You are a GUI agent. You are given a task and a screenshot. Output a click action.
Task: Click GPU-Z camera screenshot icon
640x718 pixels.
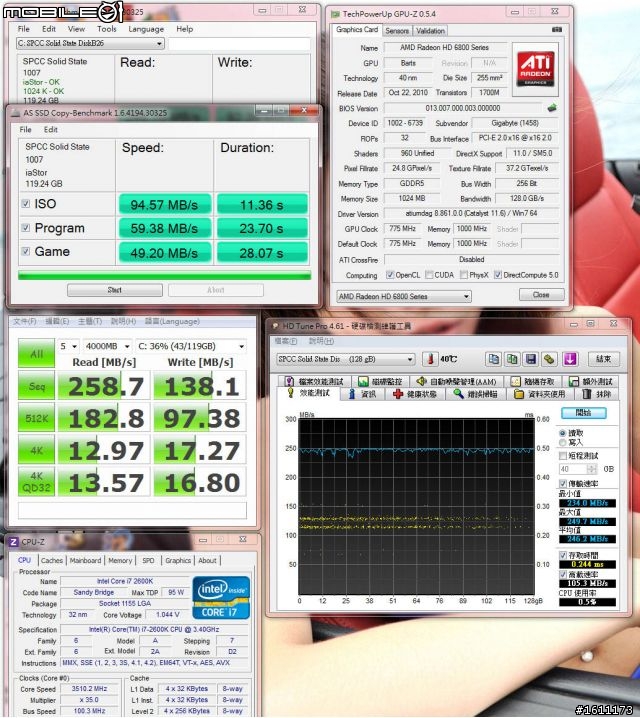tap(557, 30)
